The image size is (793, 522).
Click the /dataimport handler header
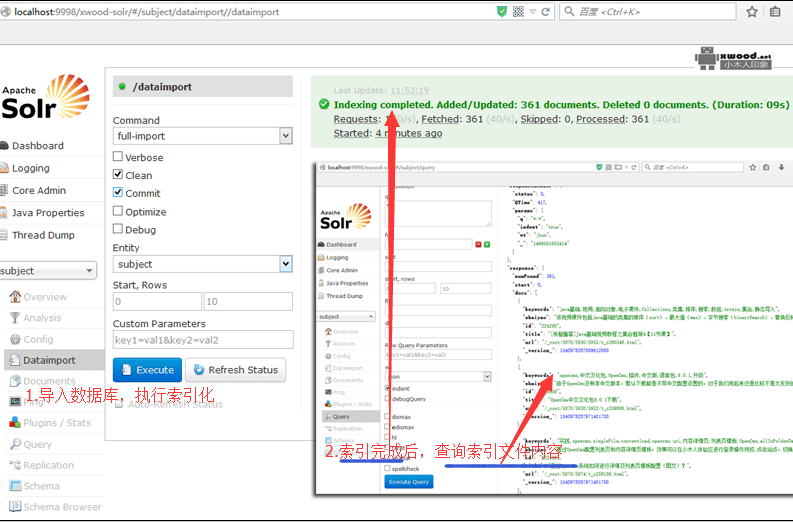[x=203, y=86]
